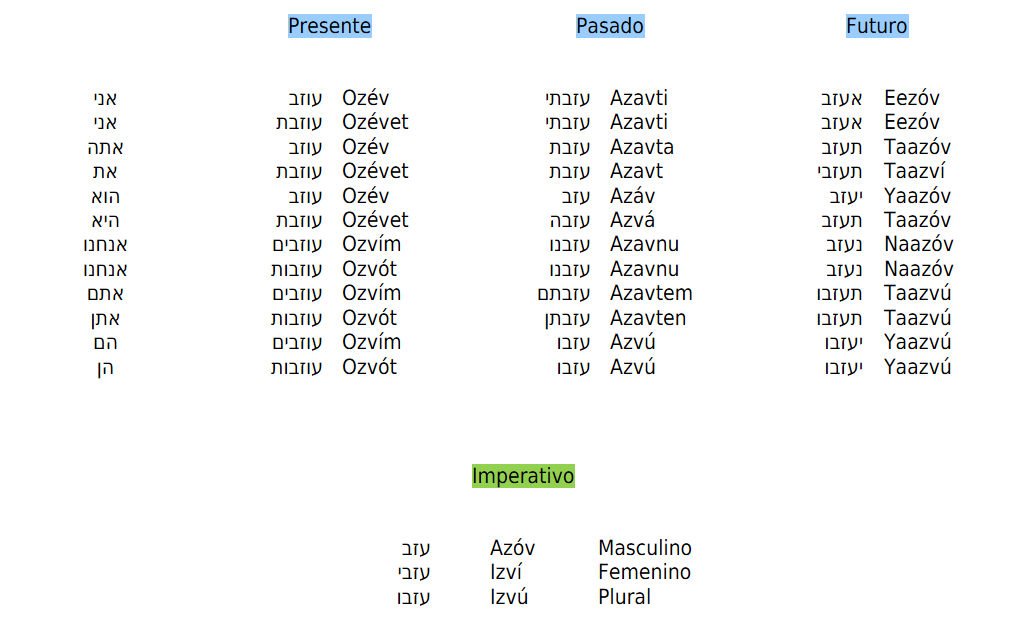This screenshot has height=622, width=1032.
Task: Click the Hebrew pronoun אתה
Action: [x=105, y=147]
